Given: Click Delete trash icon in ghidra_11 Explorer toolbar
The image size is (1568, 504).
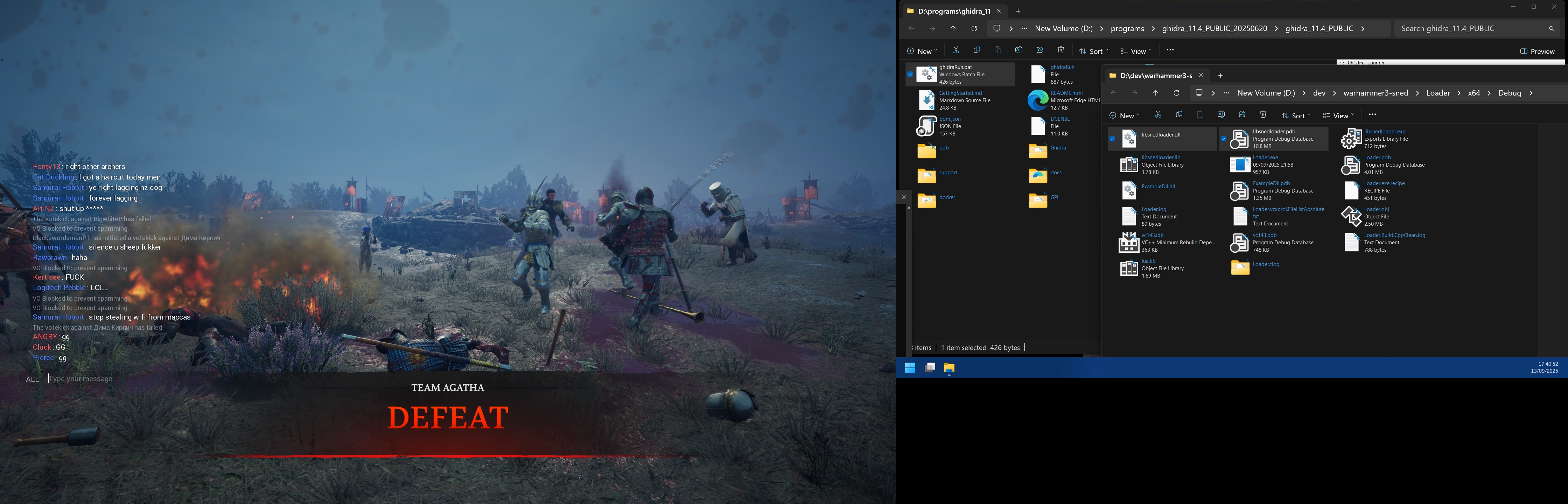Looking at the screenshot, I should [x=1061, y=50].
